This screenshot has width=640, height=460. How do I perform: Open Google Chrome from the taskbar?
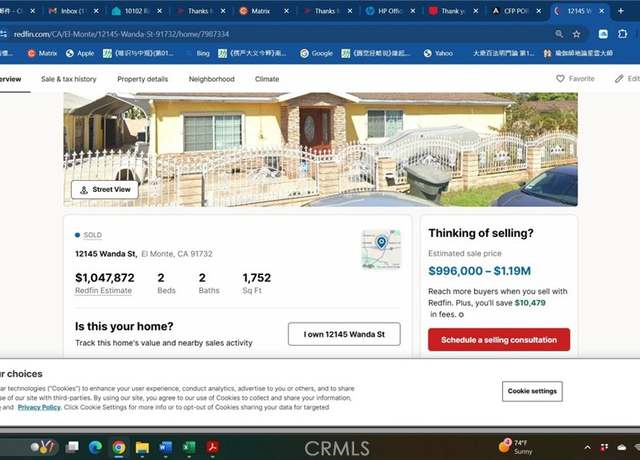coord(119,447)
